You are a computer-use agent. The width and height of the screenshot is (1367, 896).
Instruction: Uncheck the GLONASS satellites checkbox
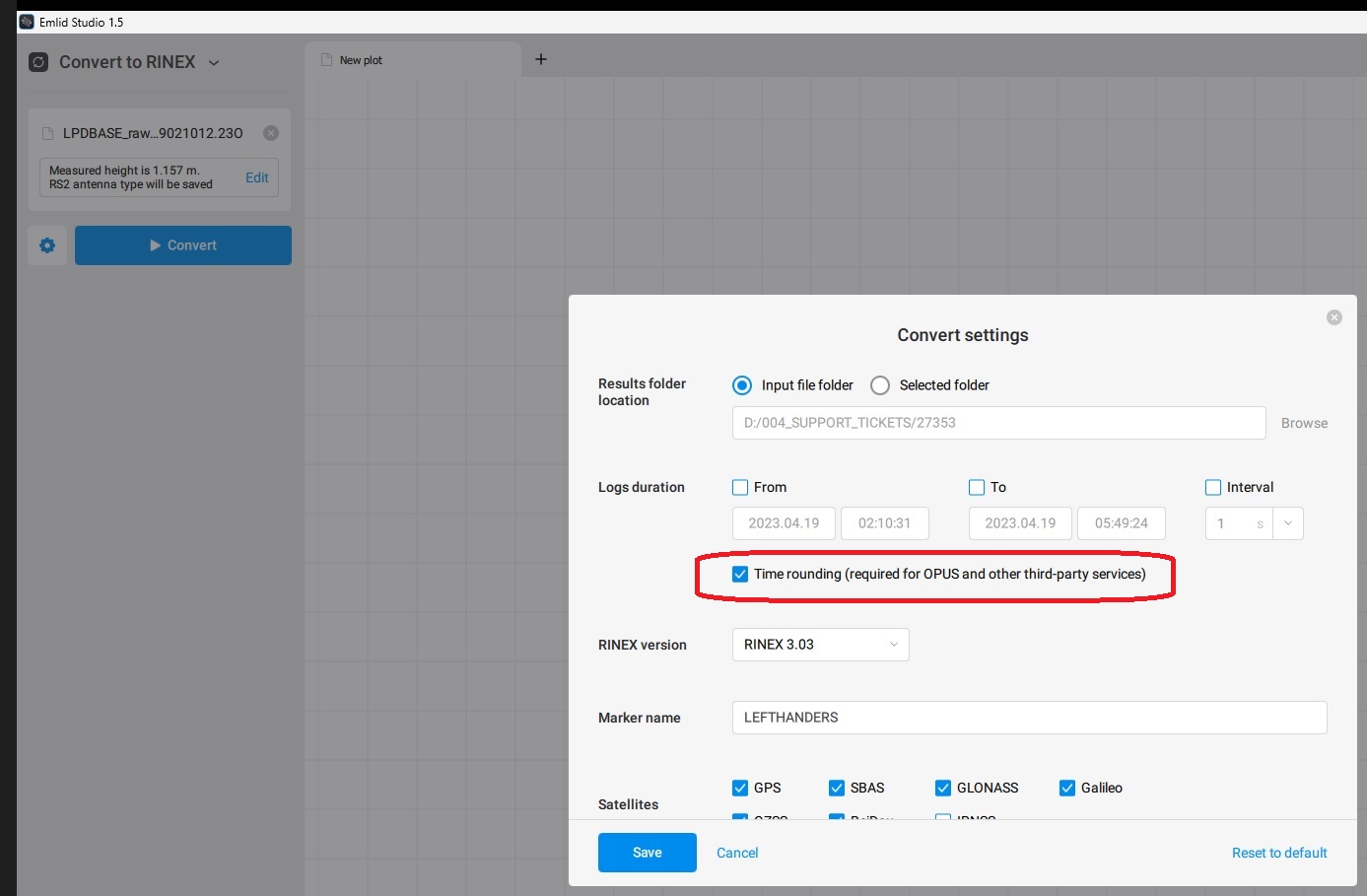tap(943, 788)
